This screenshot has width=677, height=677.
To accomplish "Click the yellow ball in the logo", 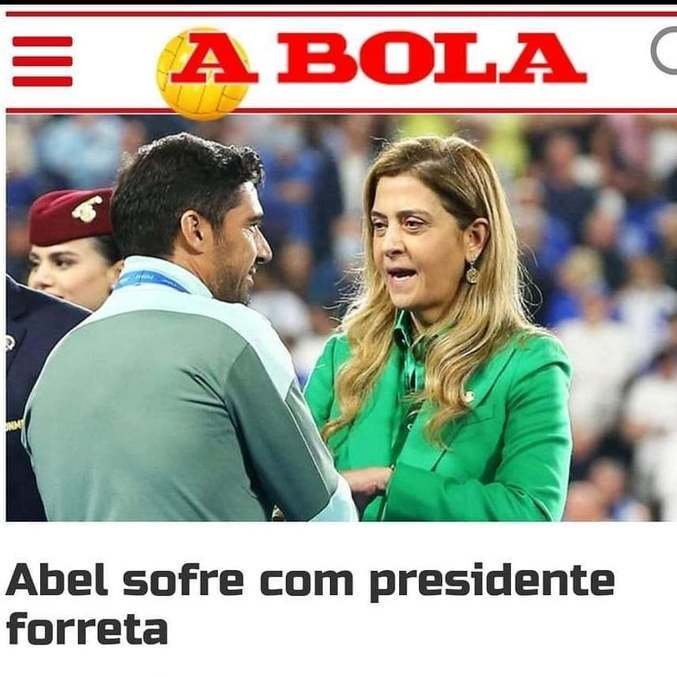I will [203, 73].
